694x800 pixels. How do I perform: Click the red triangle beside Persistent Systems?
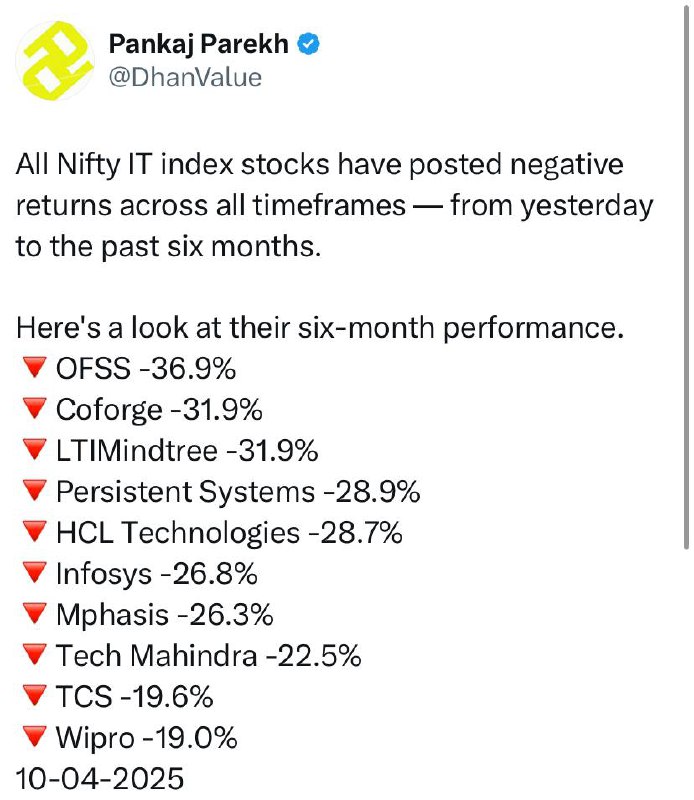35,491
